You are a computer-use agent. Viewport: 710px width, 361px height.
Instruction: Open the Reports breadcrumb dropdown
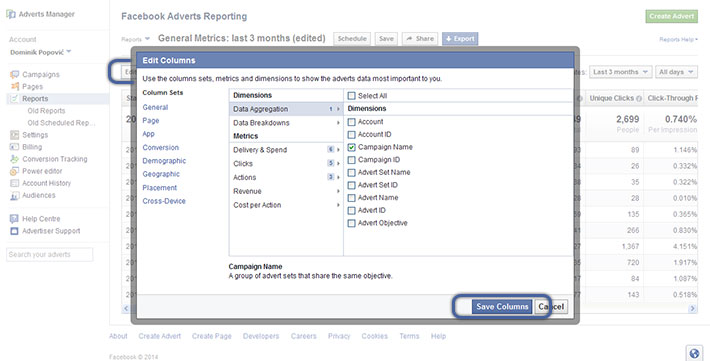(135, 39)
